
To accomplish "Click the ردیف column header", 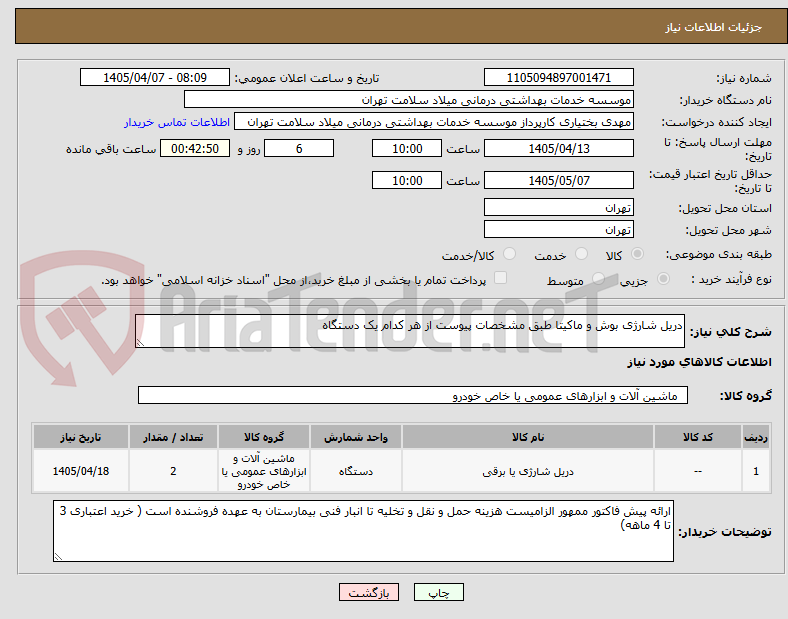I will [756, 437].
